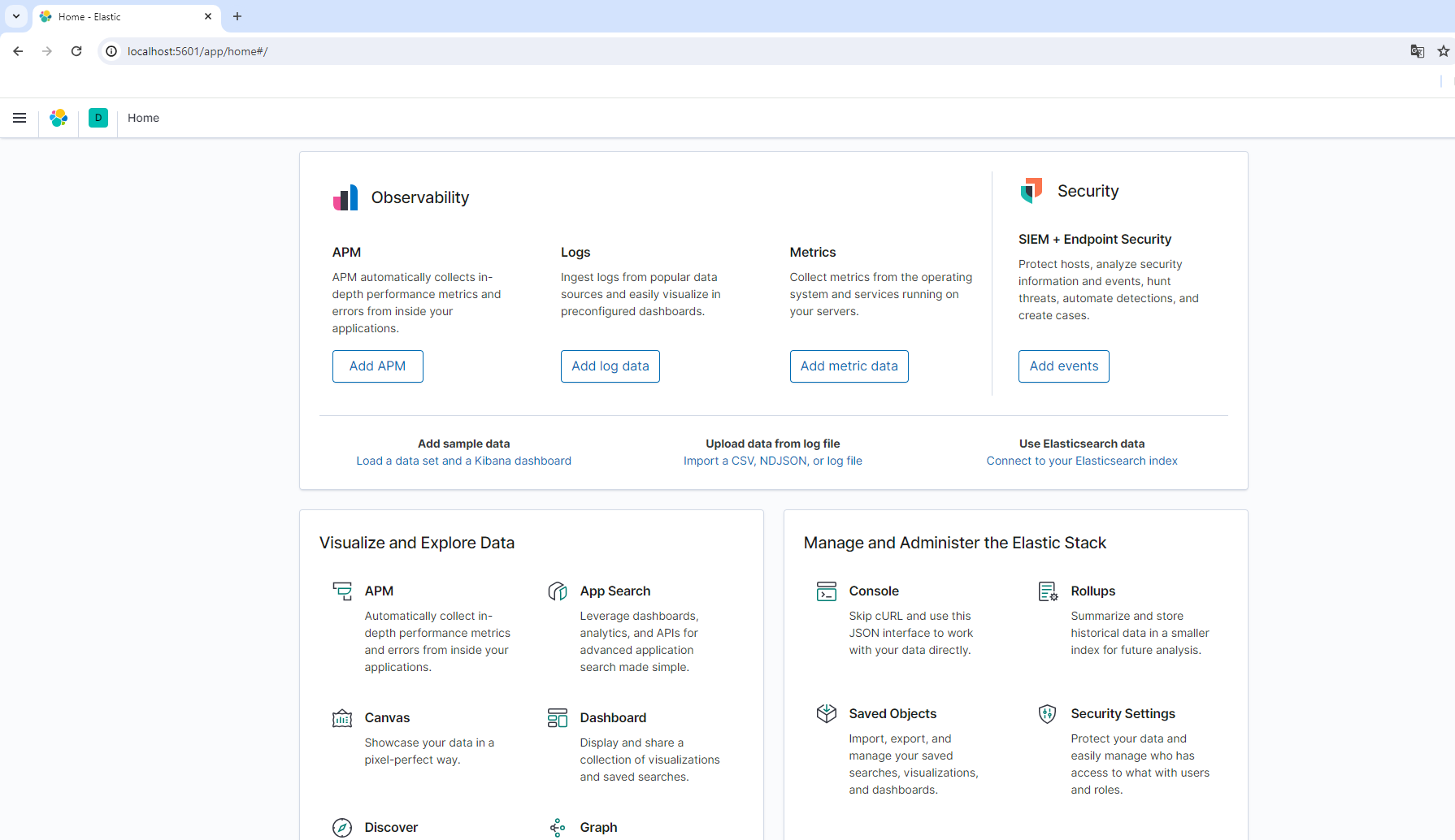Screen dimensions: 1455x840
Task: Click the Elastic logo icon
Action: pos(59,118)
